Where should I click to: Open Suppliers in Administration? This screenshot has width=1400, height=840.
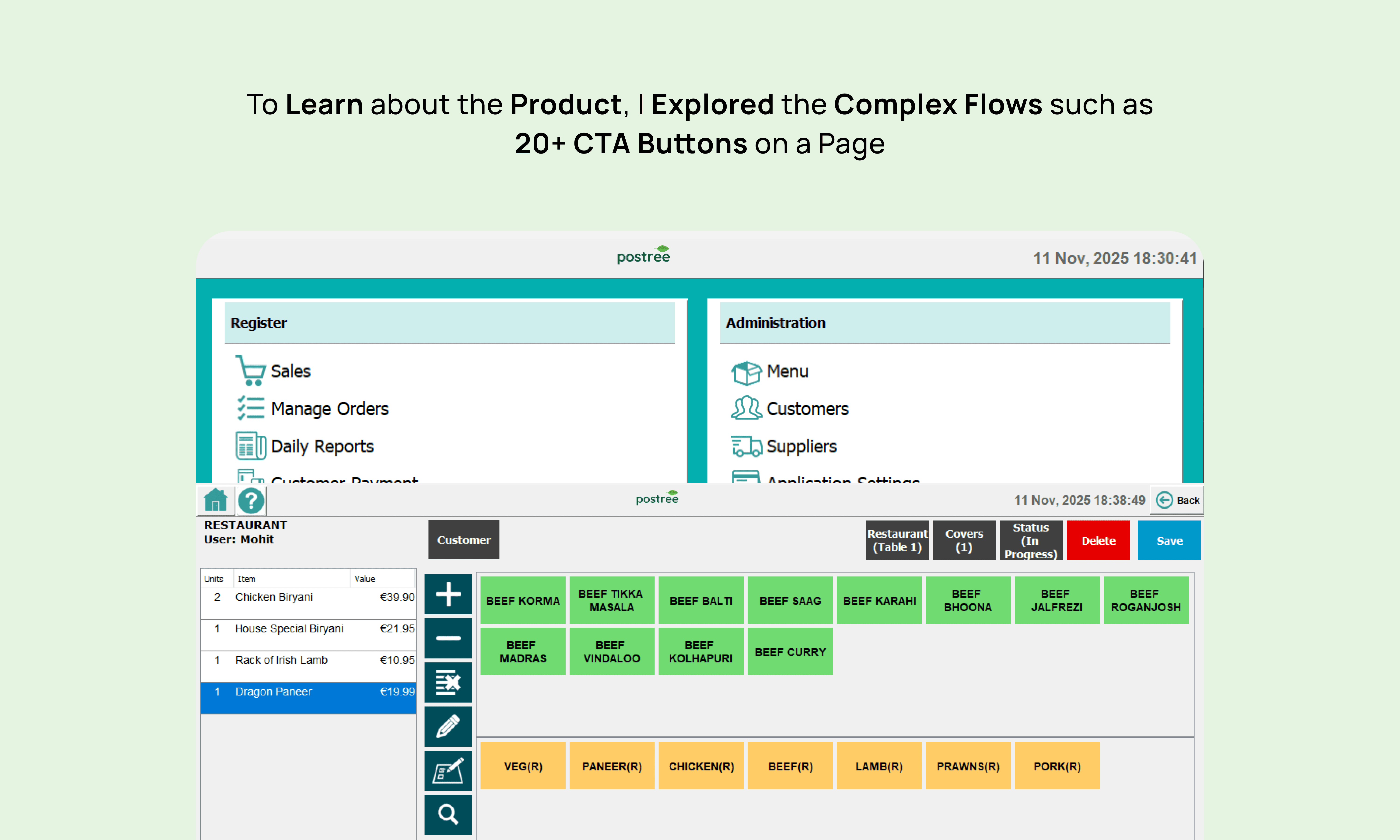pyautogui.click(x=801, y=446)
